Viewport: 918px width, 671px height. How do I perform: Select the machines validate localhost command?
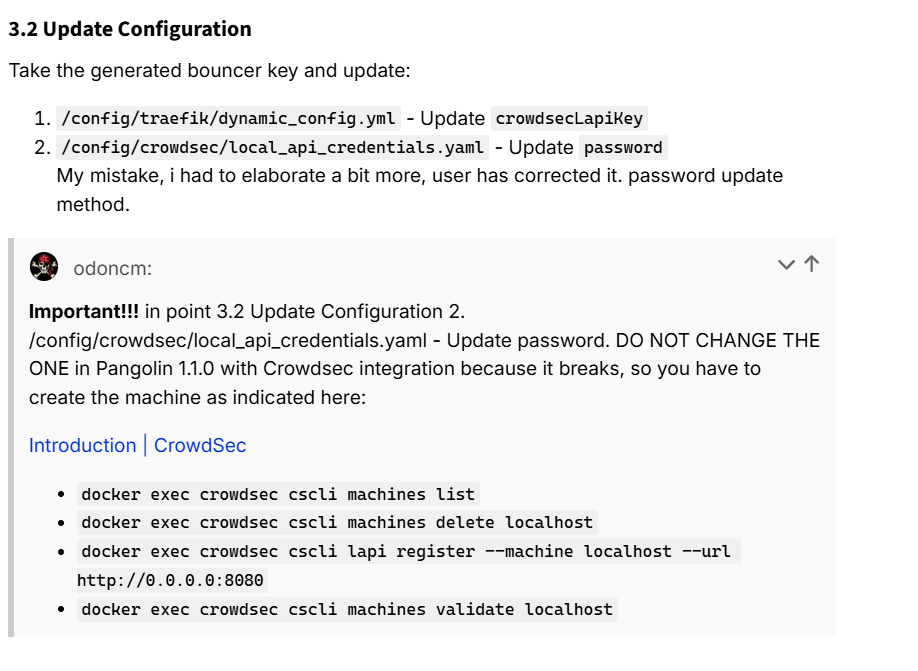tap(347, 610)
